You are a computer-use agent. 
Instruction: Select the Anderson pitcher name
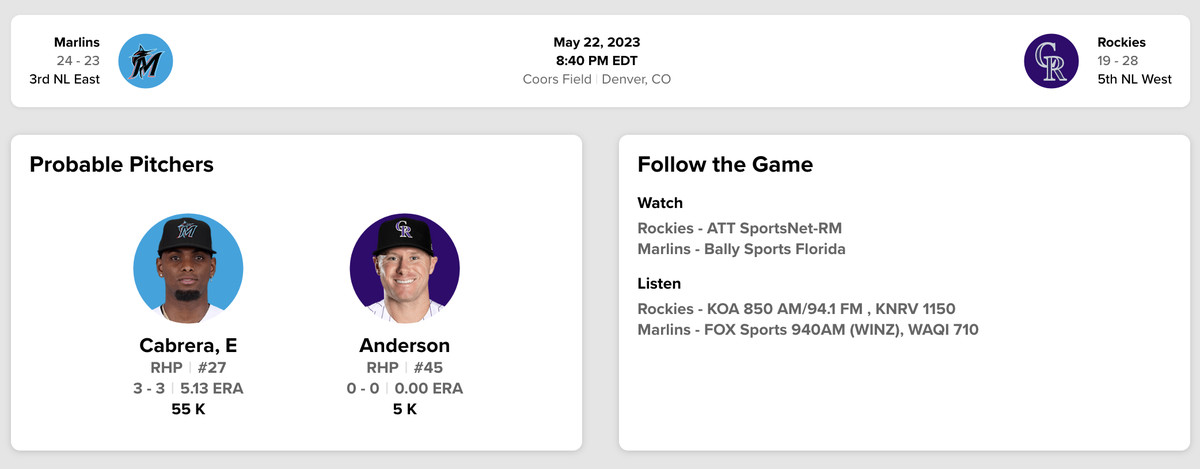(404, 346)
